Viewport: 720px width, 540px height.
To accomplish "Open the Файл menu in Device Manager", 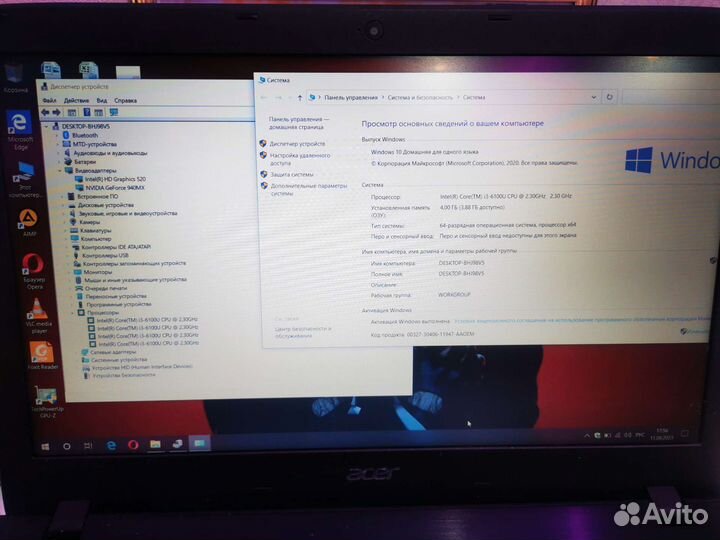I will (x=49, y=100).
